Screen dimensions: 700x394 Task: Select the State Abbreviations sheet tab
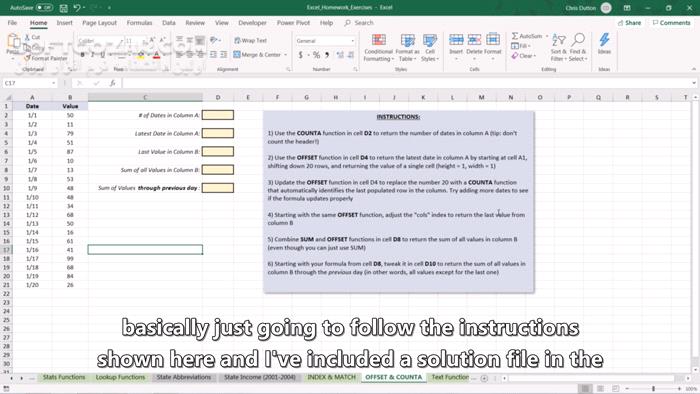coord(183,377)
